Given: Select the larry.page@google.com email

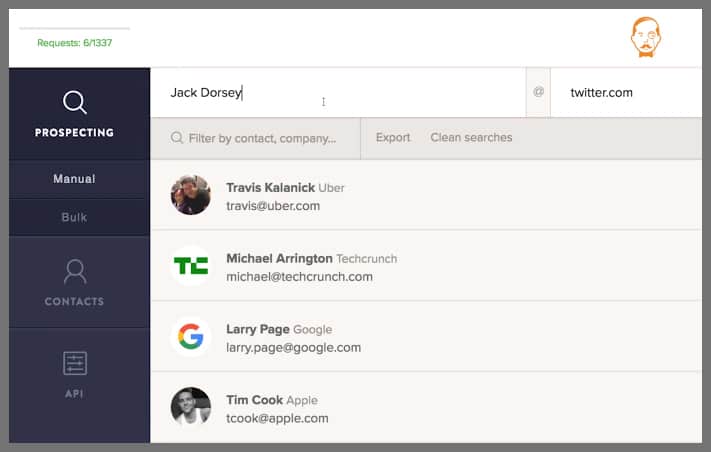Looking at the screenshot, I should 293,348.
